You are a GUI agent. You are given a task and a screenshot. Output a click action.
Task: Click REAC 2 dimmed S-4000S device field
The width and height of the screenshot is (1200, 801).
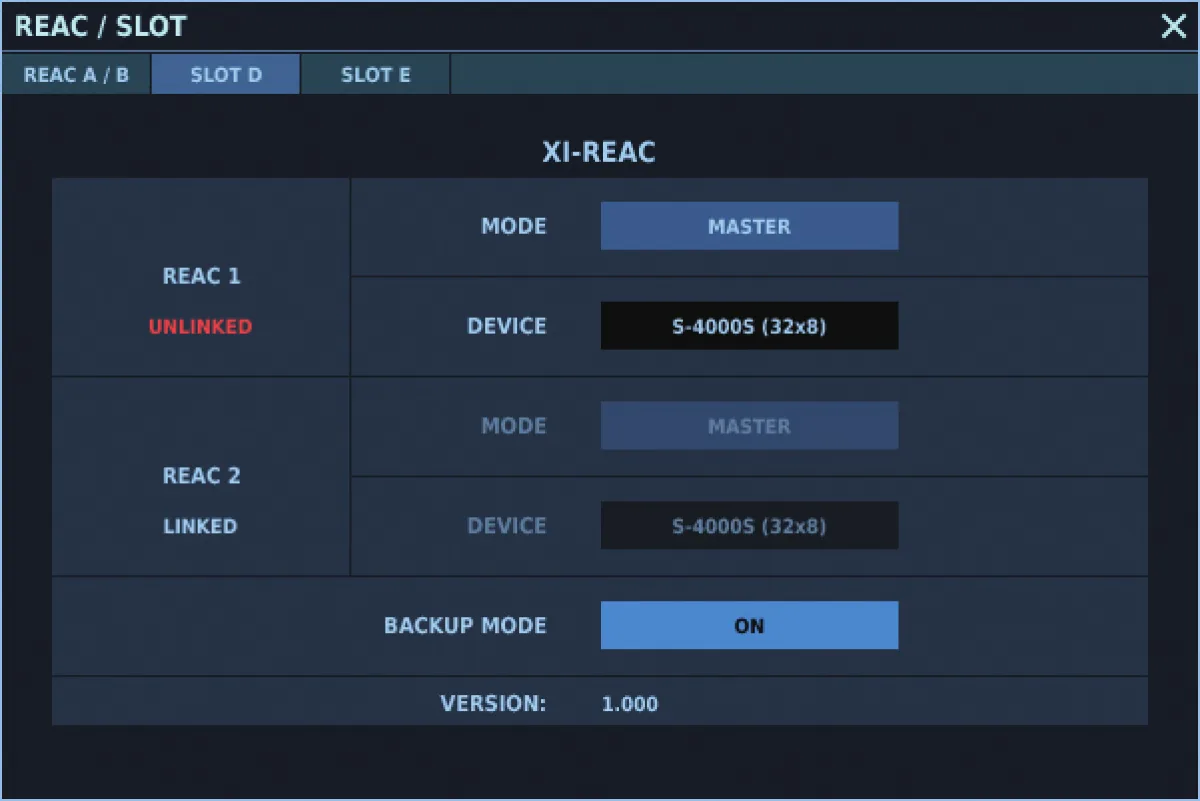(749, 526)
